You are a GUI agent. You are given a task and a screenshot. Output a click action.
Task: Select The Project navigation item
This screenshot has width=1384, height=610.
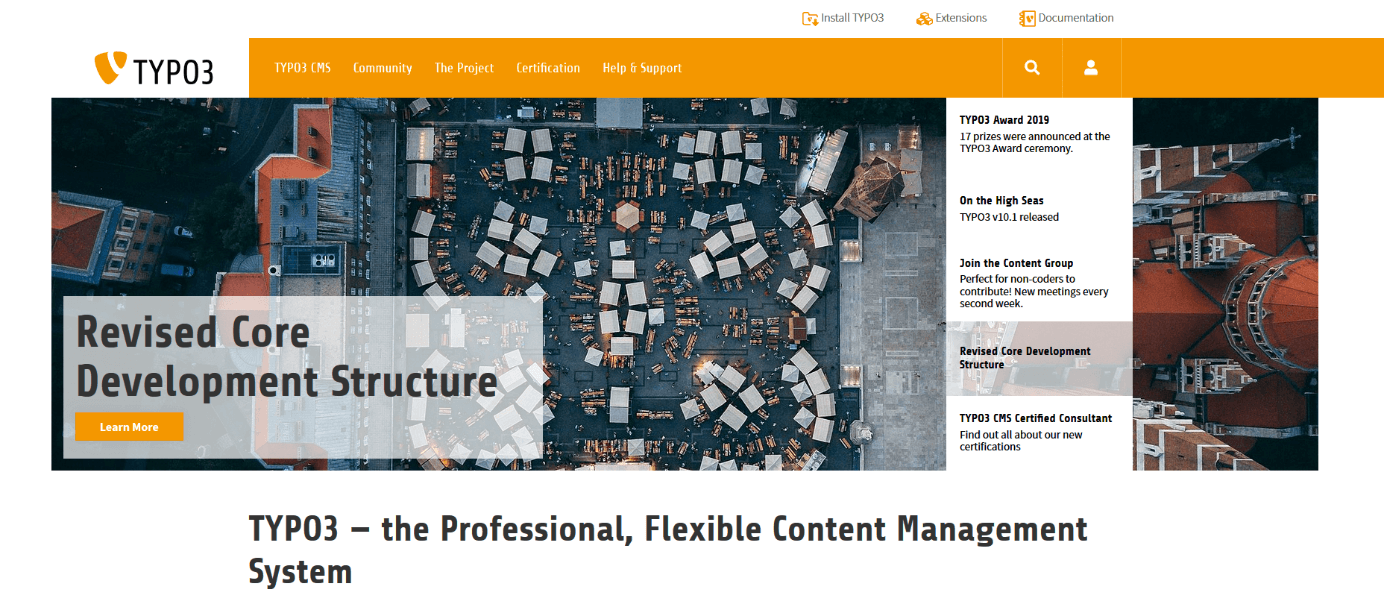pos(464,67)
